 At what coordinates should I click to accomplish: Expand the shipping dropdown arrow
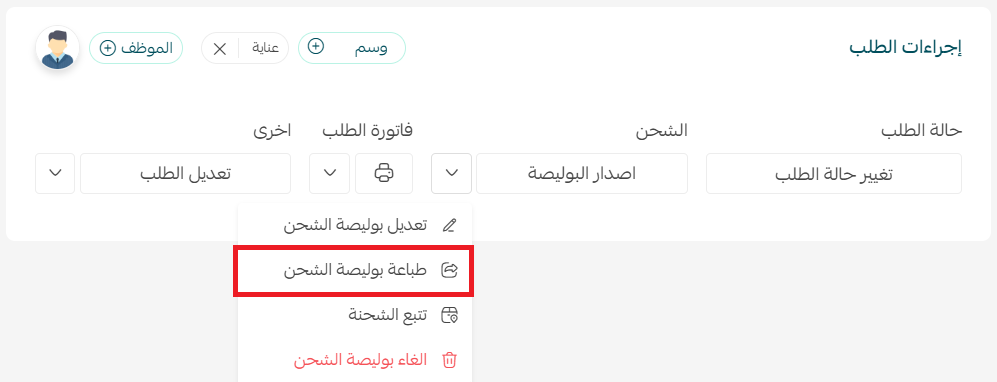[x=451, y=173]
